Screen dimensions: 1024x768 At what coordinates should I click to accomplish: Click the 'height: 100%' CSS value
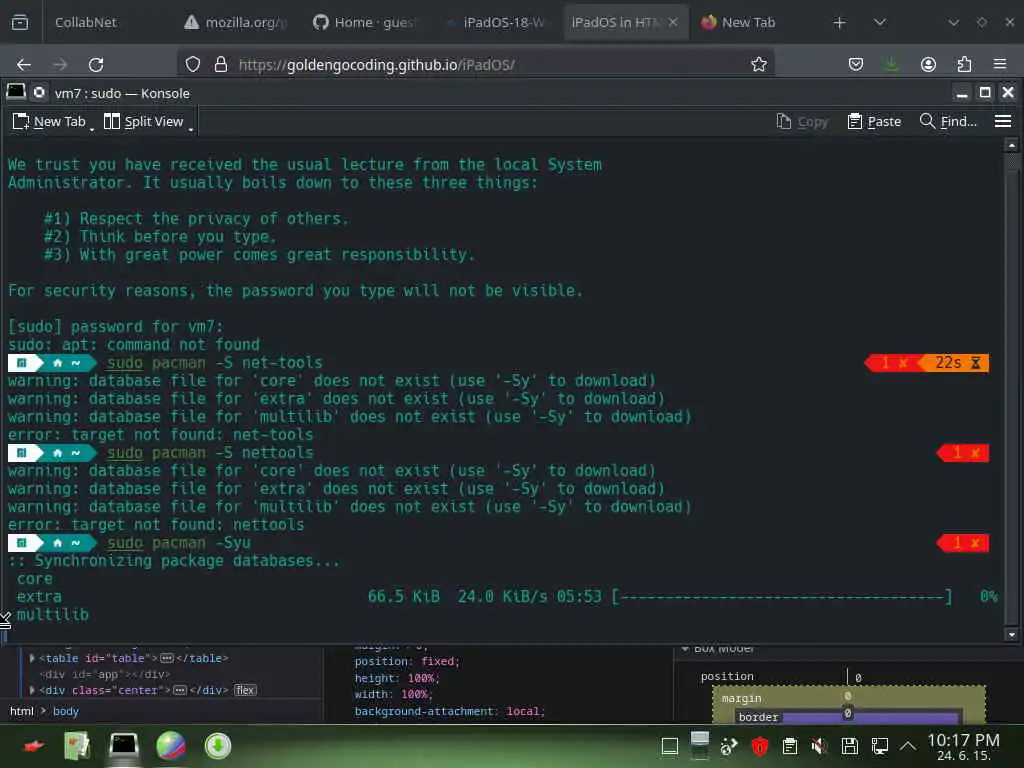tap(421, 679)
